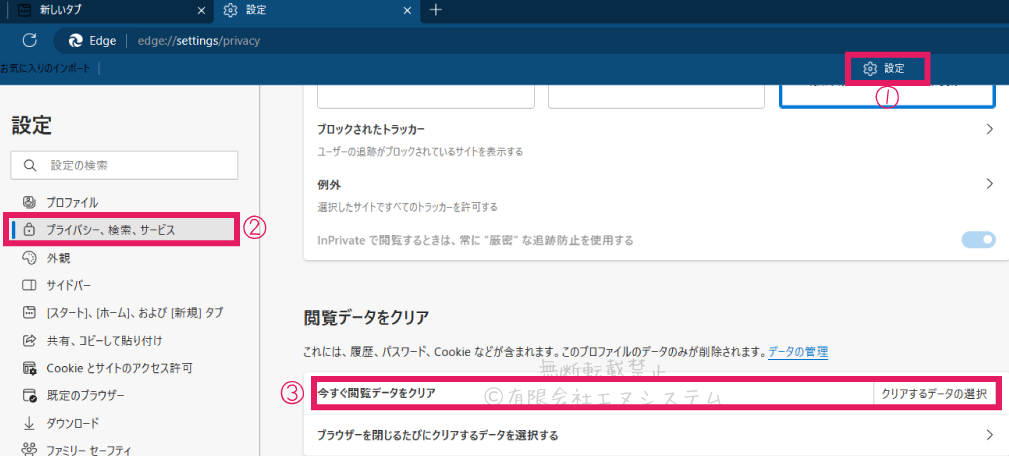Image resolution: width=1009 pixels, height=456 pixels.
Task: Open プライバシー、検索、サービス section
Action: tap(121, 230)
